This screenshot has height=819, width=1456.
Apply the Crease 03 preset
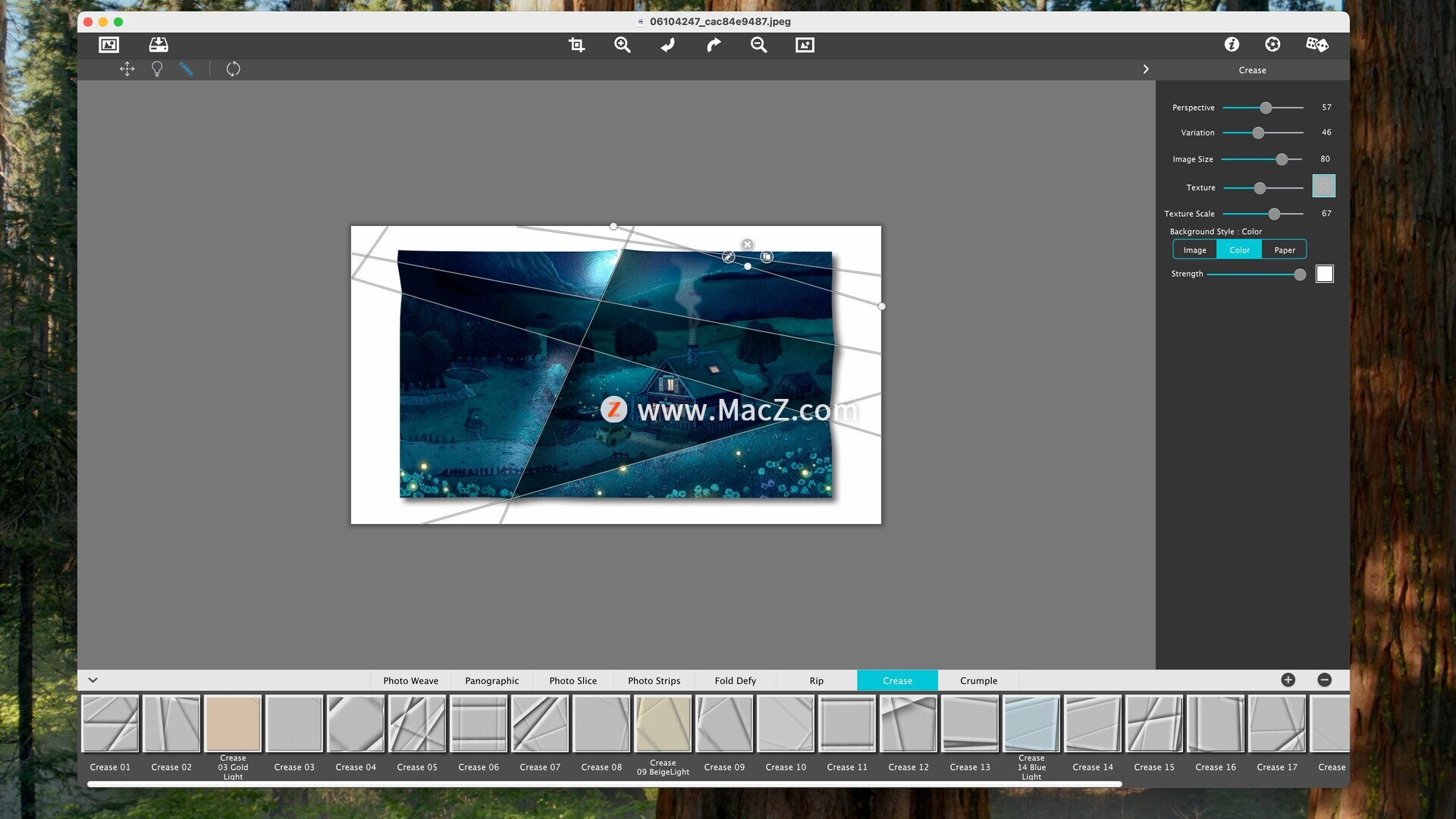click(294, 723)
